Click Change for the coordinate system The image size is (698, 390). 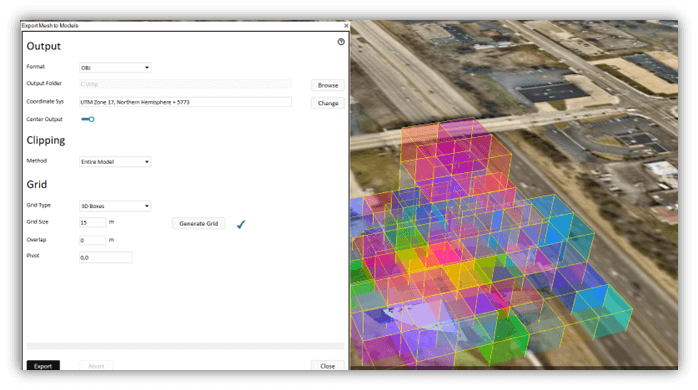point(328,103)
